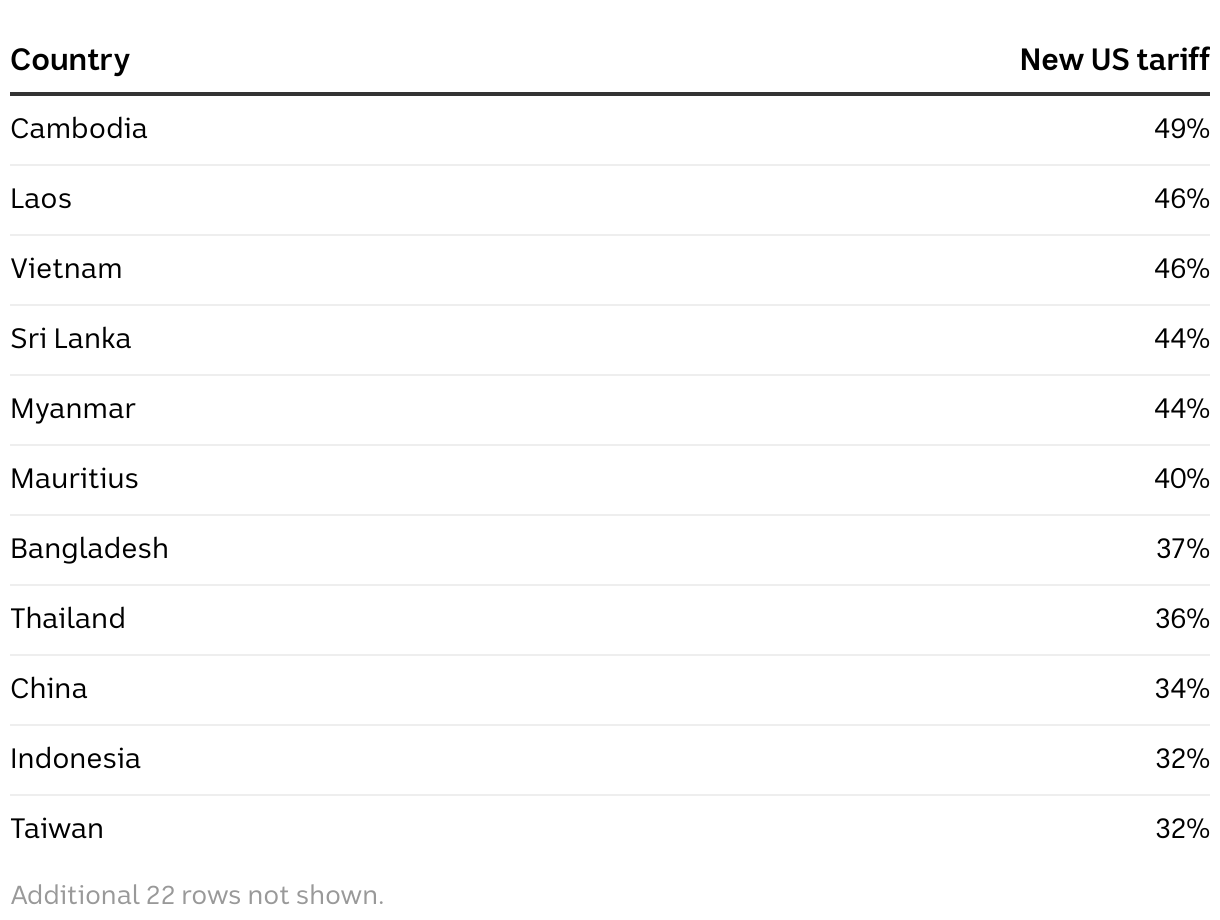This screenshot has height=920, width=1220.
Task: Select the Bangladesh row label
Action: coord(89,549)
